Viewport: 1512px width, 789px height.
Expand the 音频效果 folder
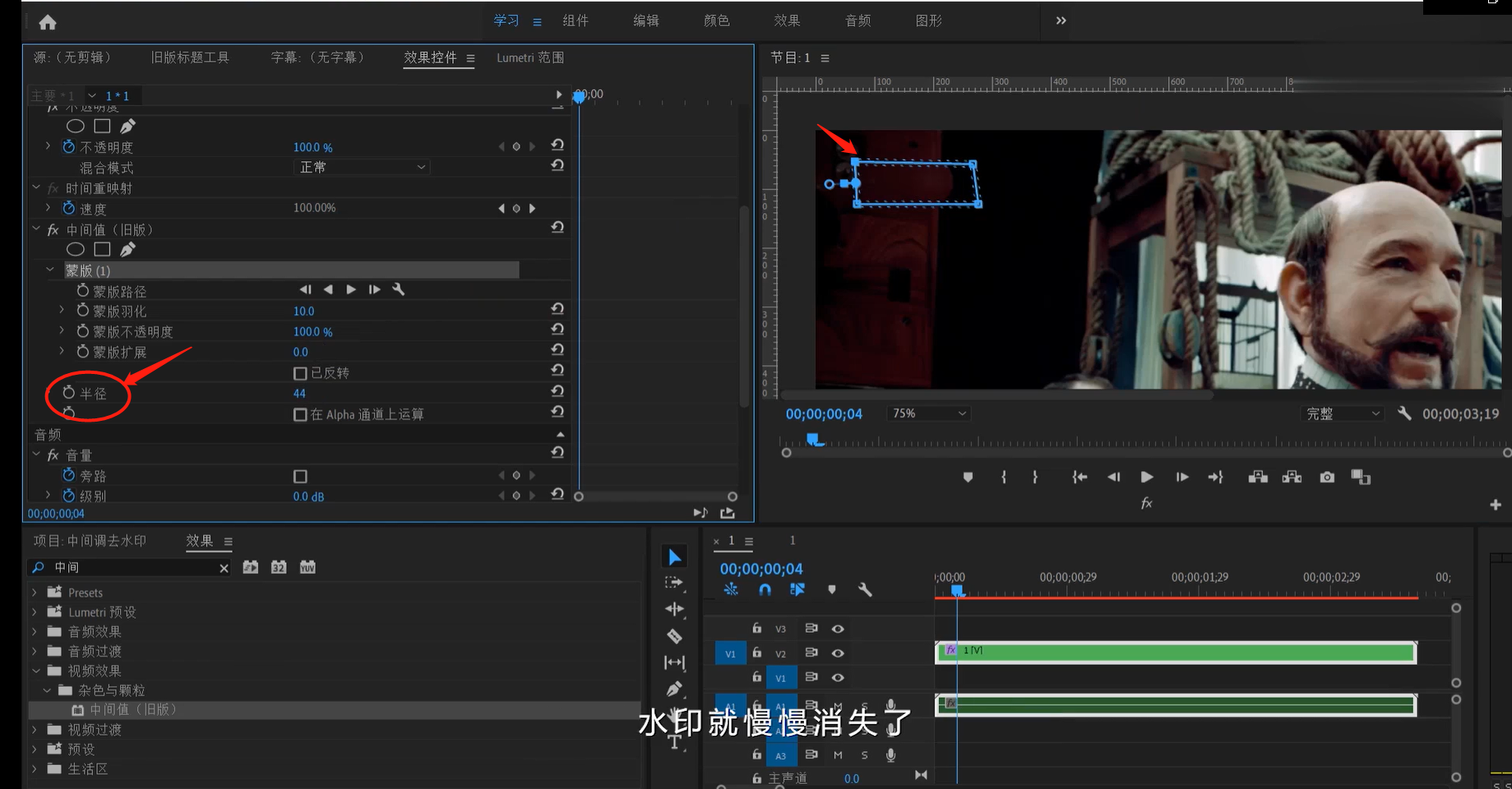[35, 631]
